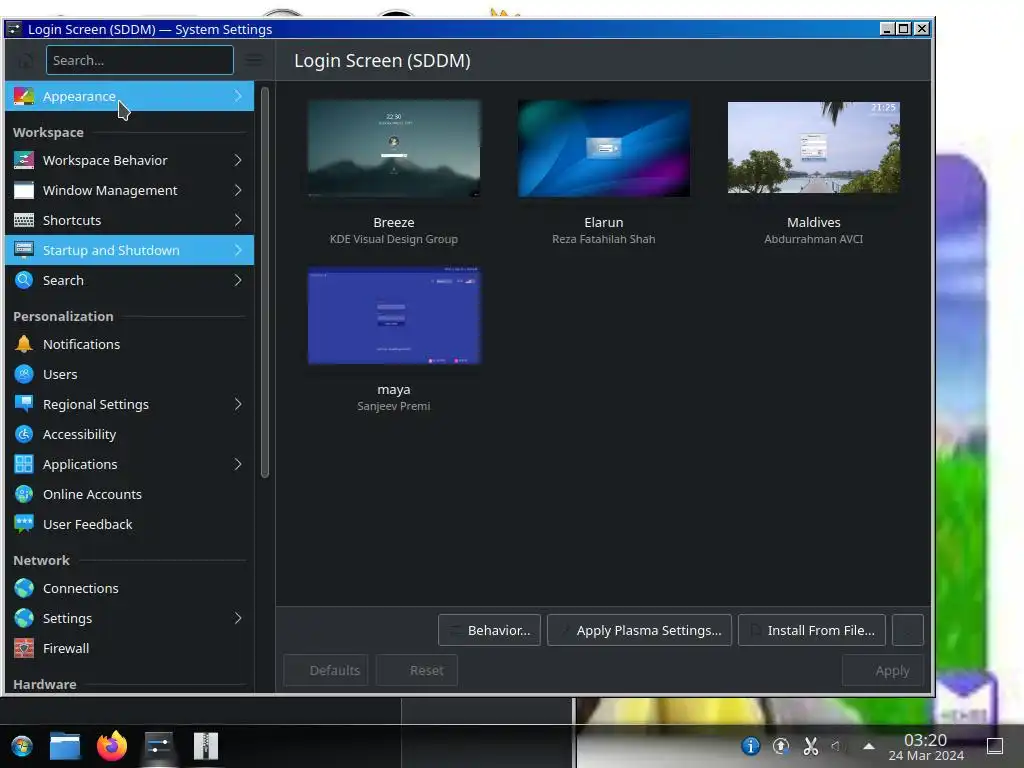Expand the Regional Settings chevron
The height and width of the screenshot is (768, 1024).
(238, 404)
